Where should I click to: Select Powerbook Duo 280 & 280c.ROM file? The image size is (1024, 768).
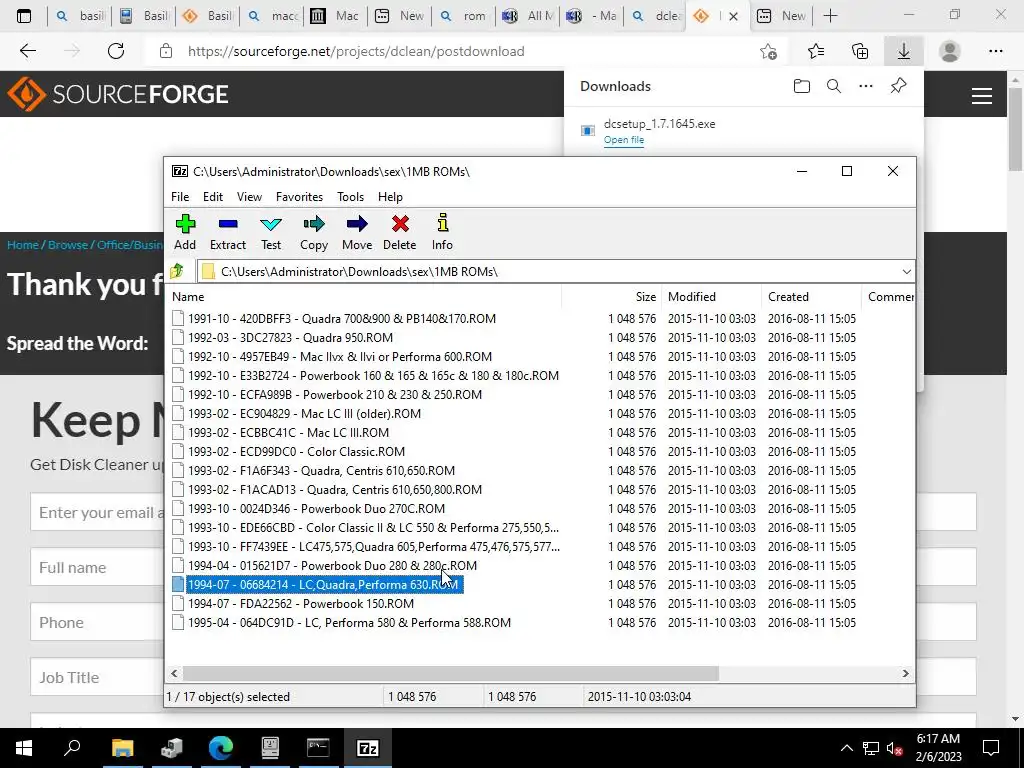click(325, 566)
